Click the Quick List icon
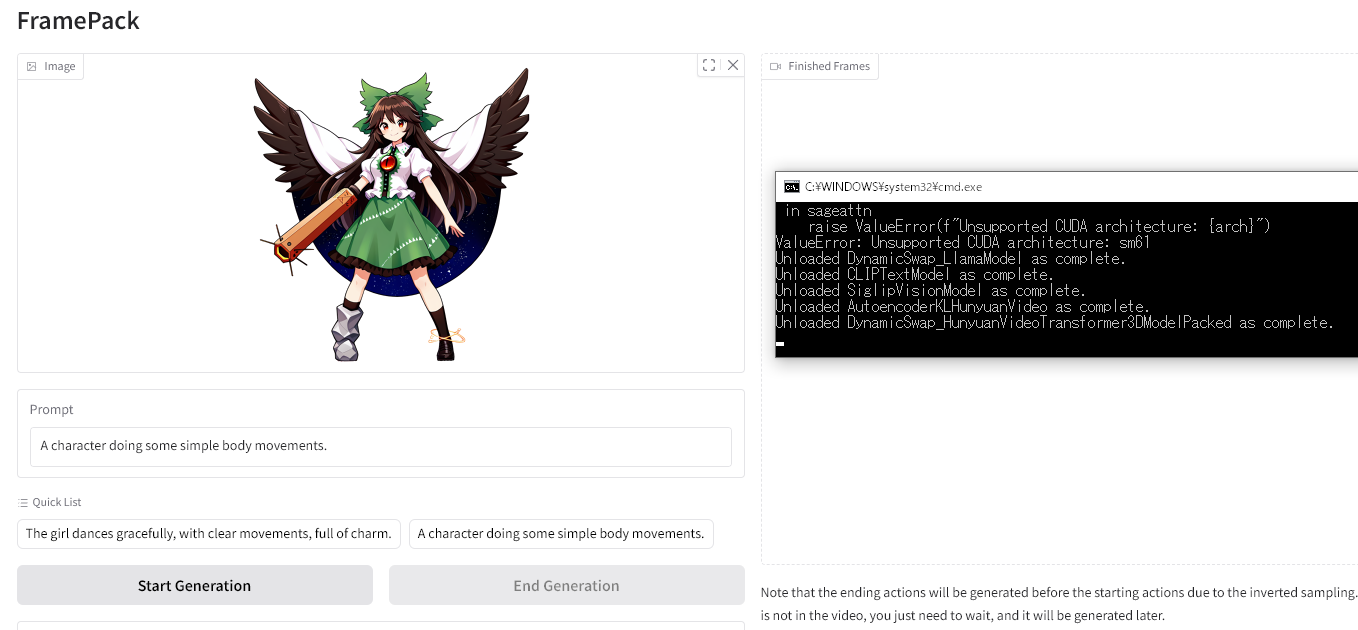1358x630 pixels. [x=23, y=502]
